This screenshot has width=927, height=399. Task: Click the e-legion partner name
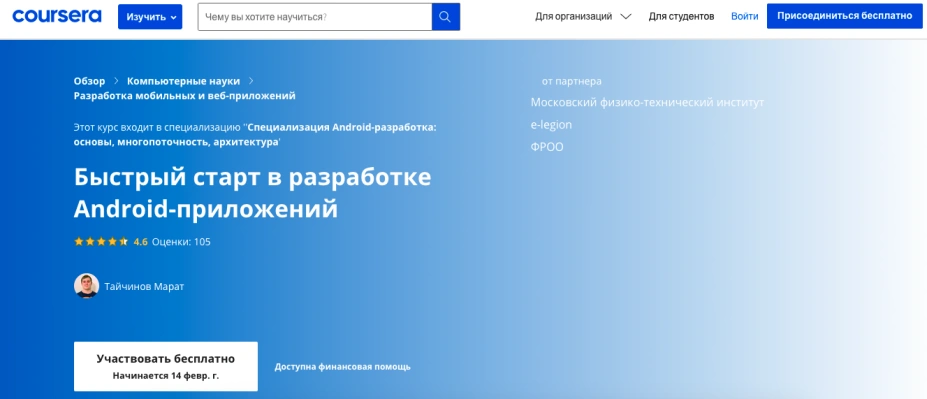(x=551, y=125)
